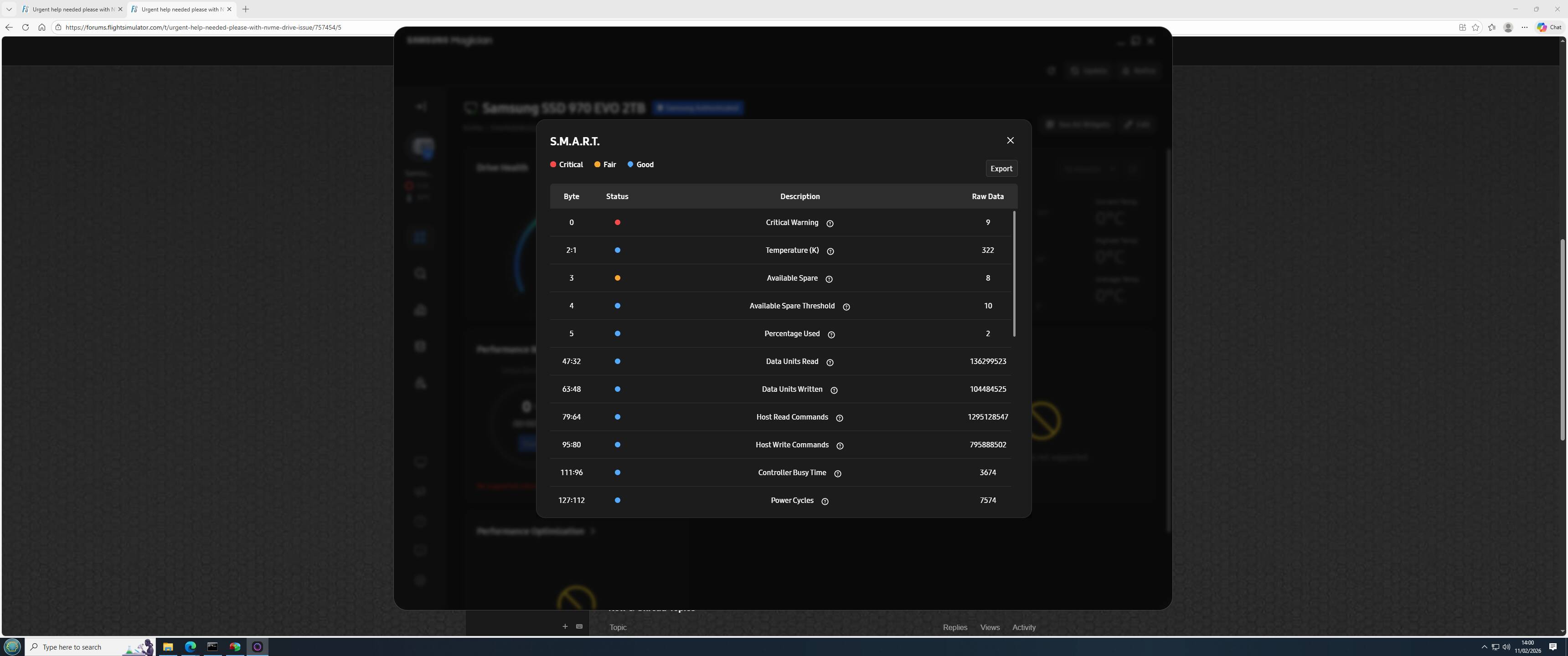Show info for Host Write Commands
The image size is (1568, 656).
pyautogui.click(x=840, y=446)
